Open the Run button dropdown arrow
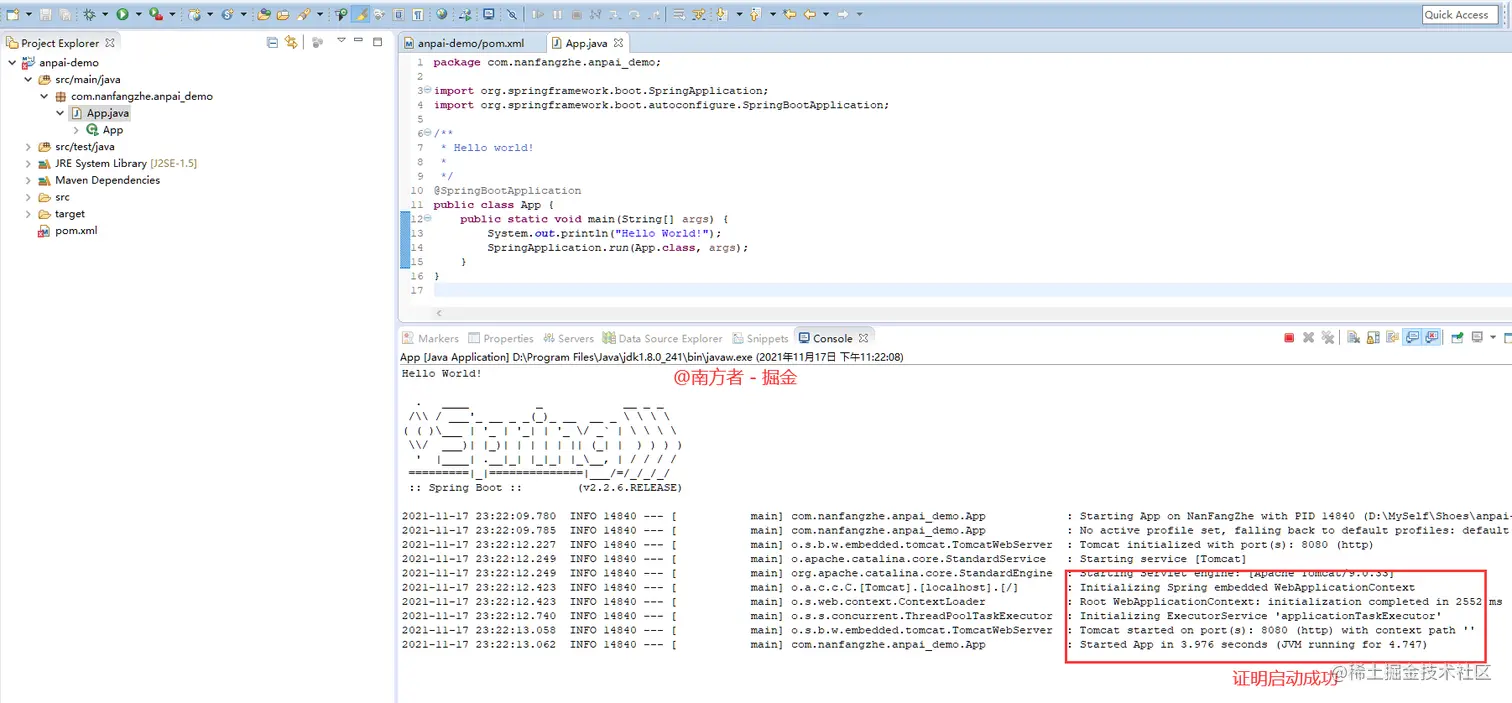This screenshot has height=703, width=1512. tap(138, 14)
